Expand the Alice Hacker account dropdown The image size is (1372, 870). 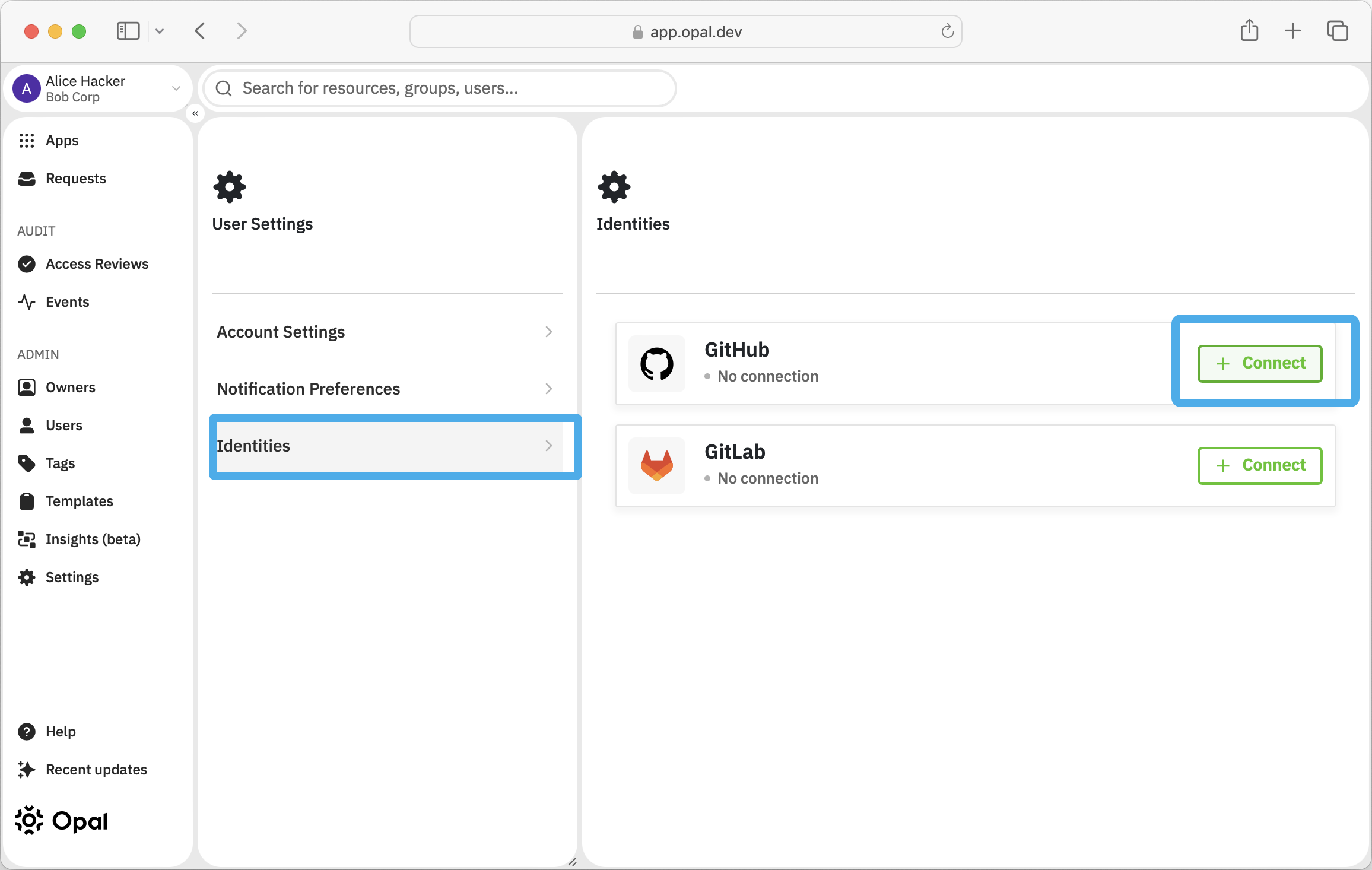176,88
